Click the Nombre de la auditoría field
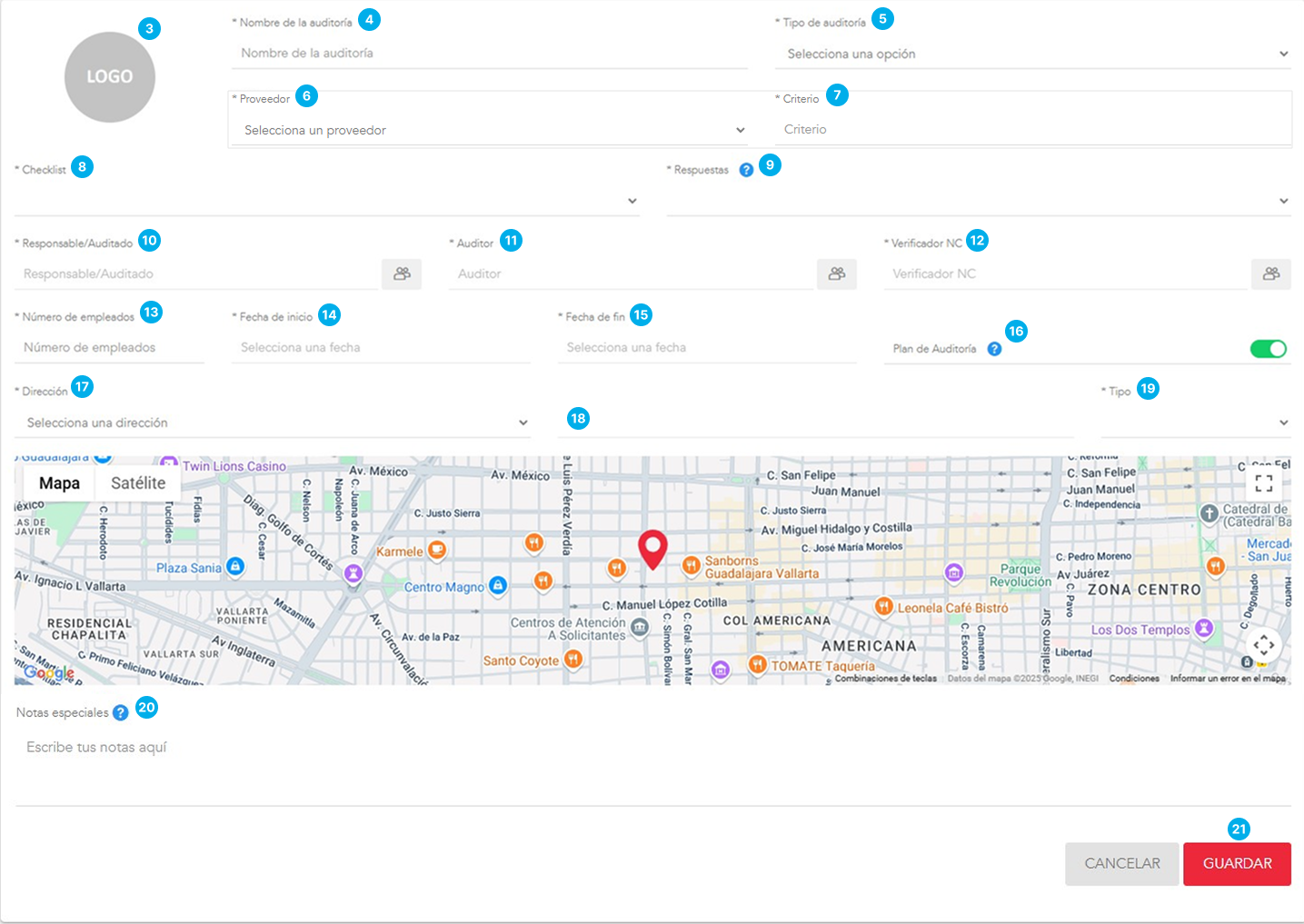The image size is (1304, 924). pos(489,54)
